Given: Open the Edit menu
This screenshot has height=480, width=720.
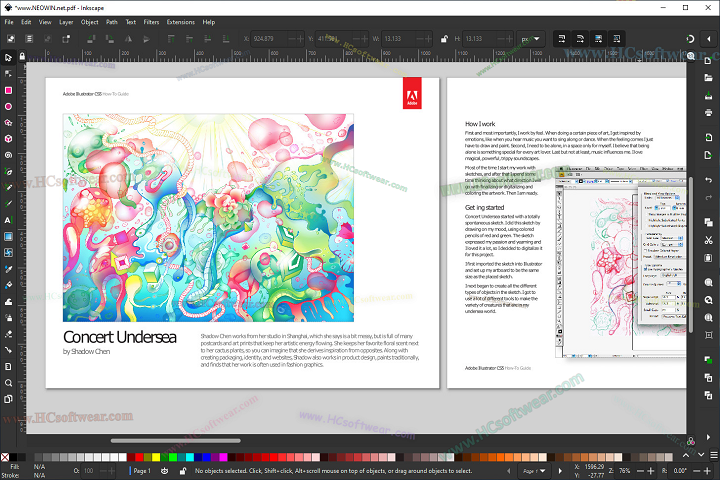Looking at the screenshot, I should (x=26, y=22).
